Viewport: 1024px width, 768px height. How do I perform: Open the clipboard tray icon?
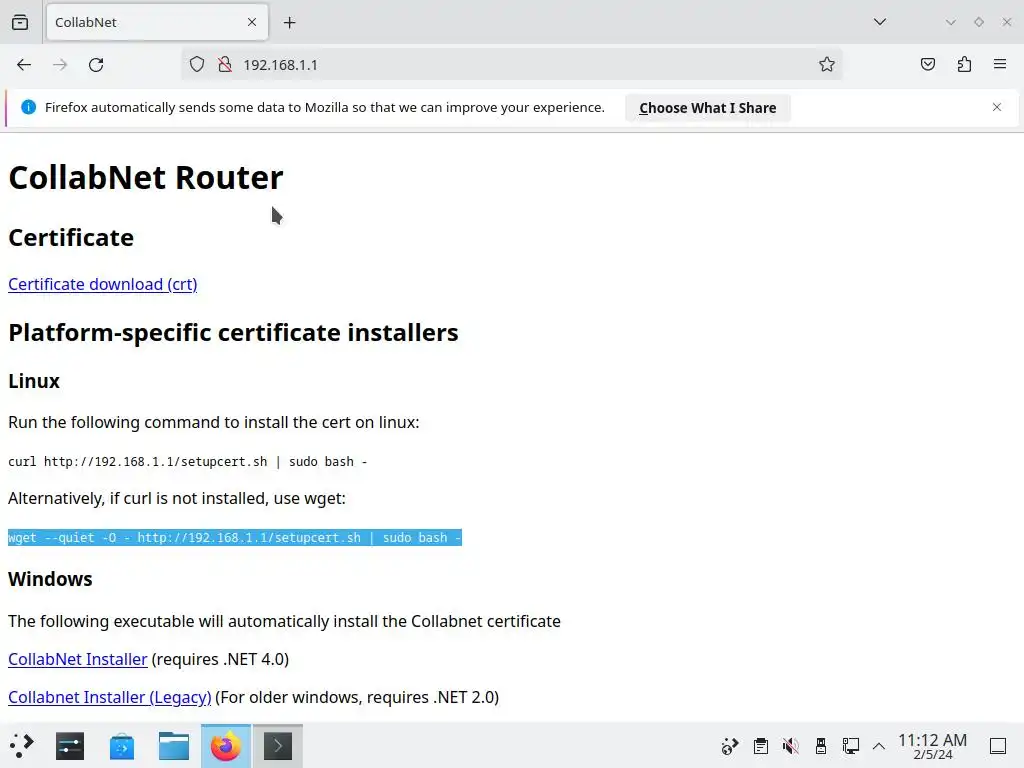point(760,746)
